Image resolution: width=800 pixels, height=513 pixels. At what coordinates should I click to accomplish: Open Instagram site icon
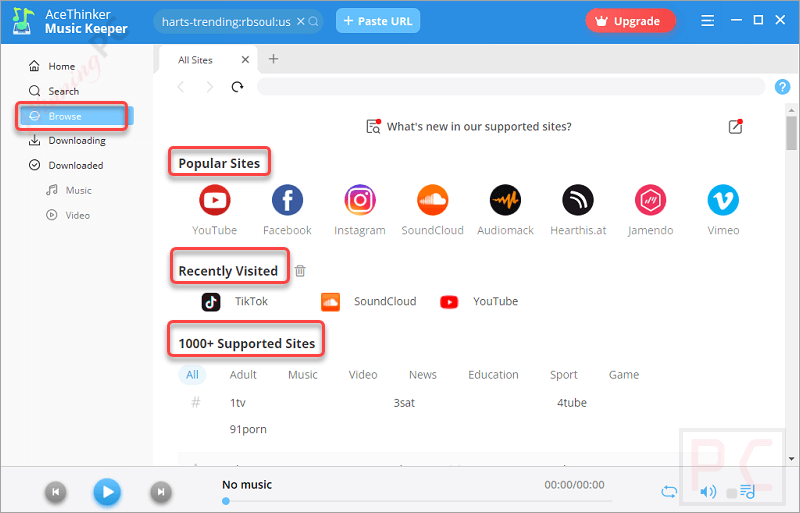point(360,200)
